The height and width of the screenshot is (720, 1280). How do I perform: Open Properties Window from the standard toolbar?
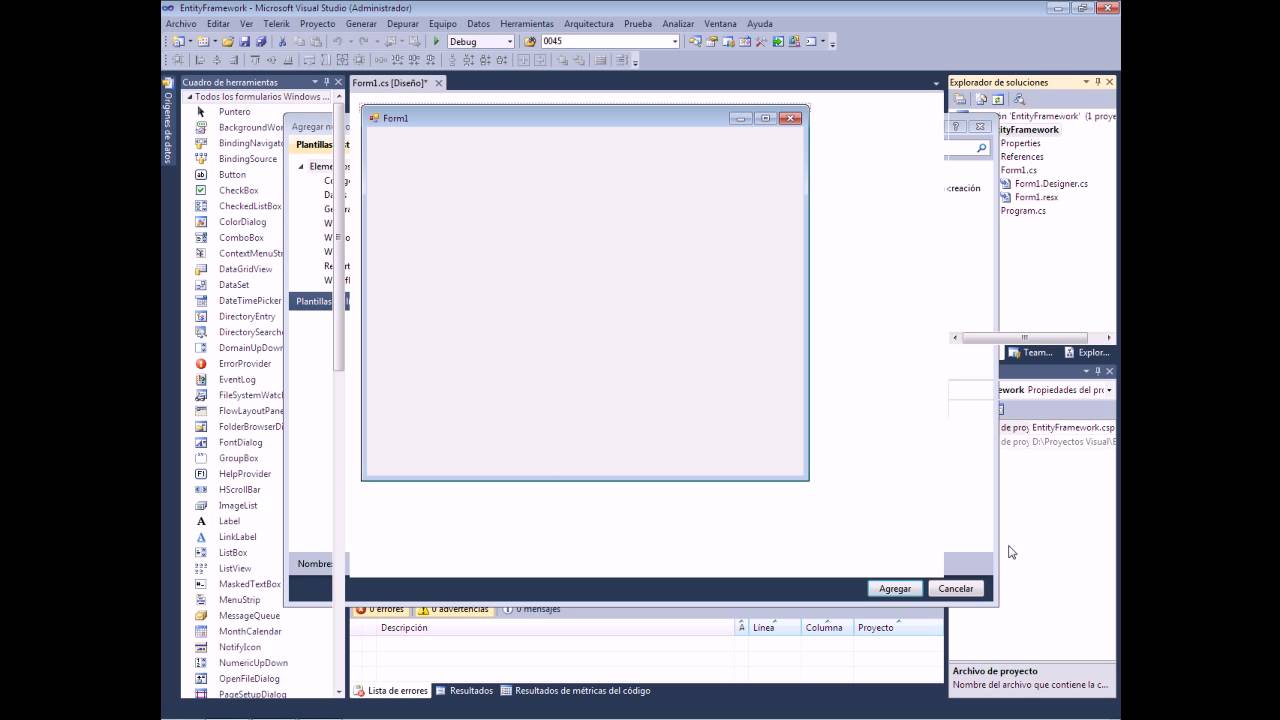coord(712,41)
